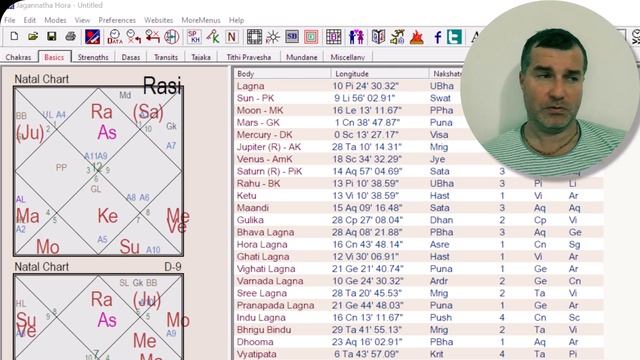Click the pink concentric squares icon

[x=311, y=37]
